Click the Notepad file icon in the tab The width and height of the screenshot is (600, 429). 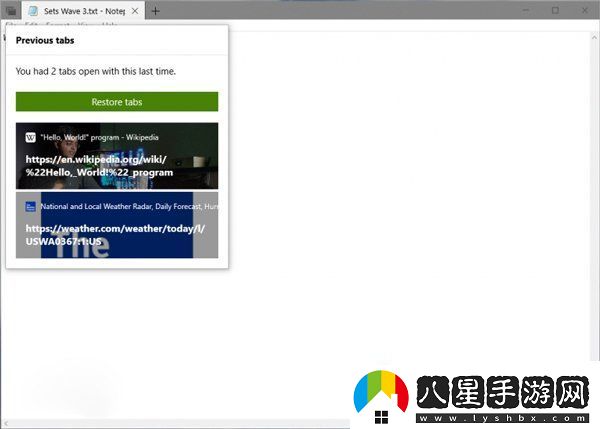pyautogui.click(x=33, y=10)
